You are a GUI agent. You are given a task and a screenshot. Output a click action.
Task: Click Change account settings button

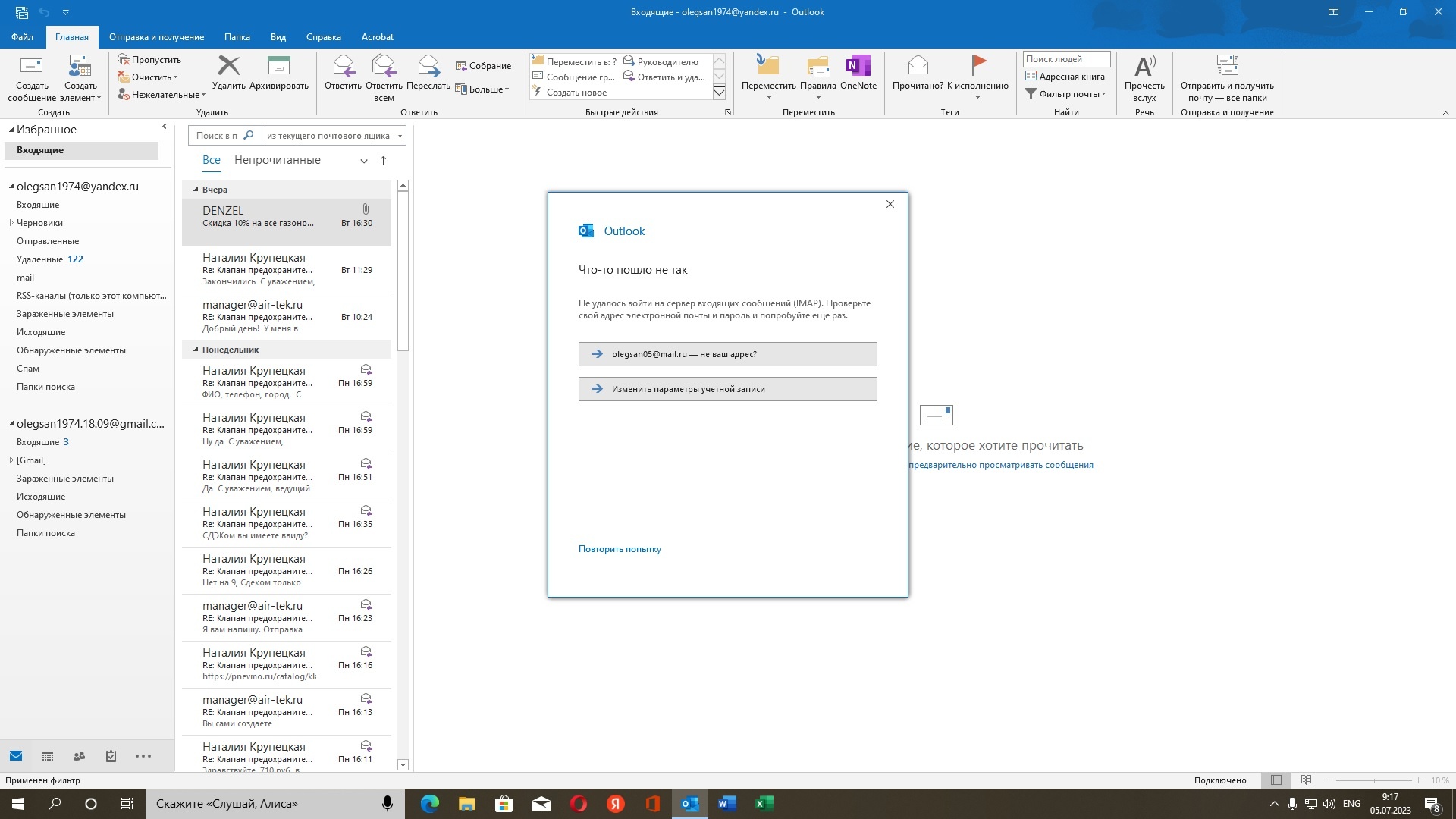(x=727, y=389)
